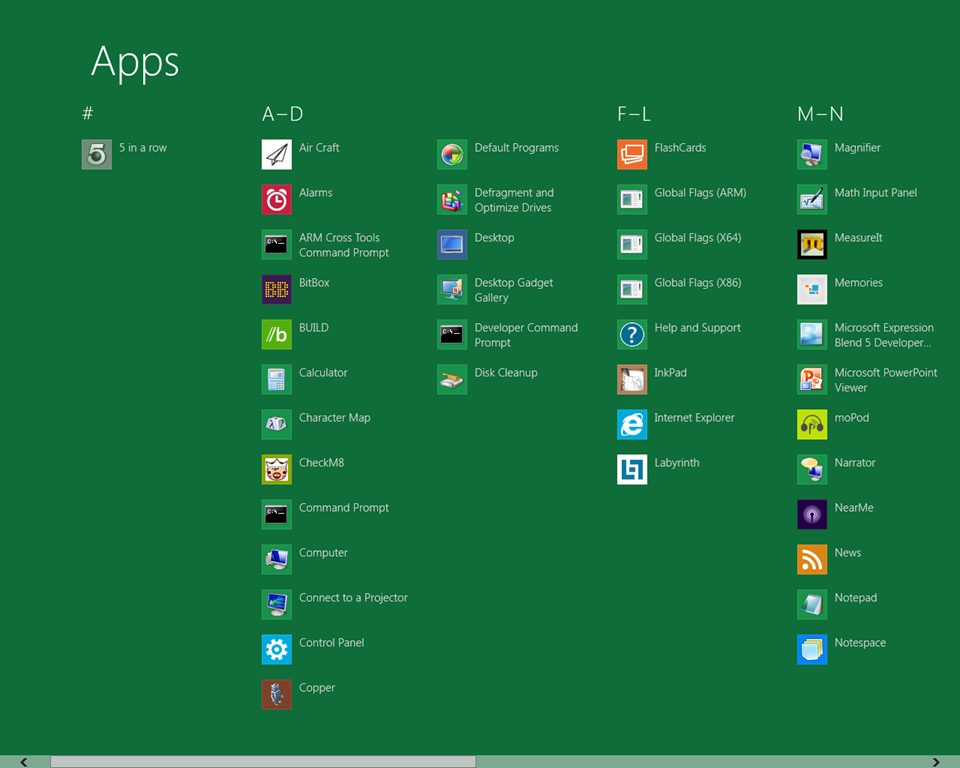
Task: Open Defragment and Optimize Drives icon
Action: pyautogui.click(x=452, y=199)
